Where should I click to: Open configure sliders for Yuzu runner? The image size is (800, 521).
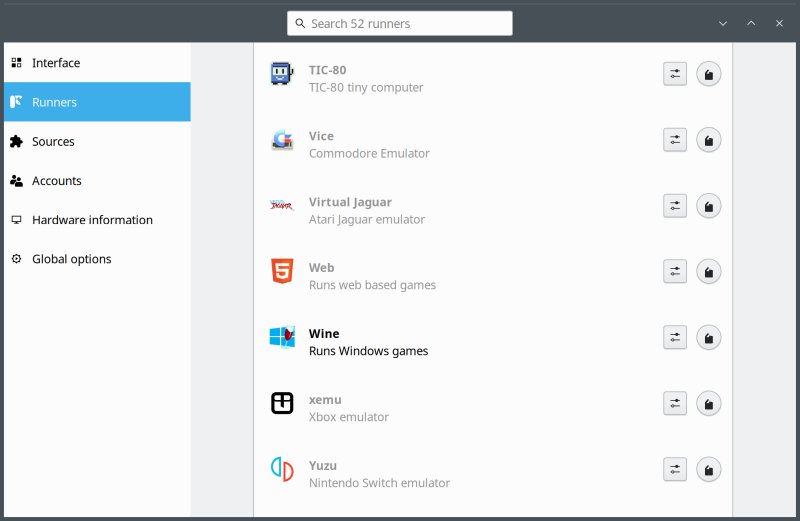tap(675, 470)
